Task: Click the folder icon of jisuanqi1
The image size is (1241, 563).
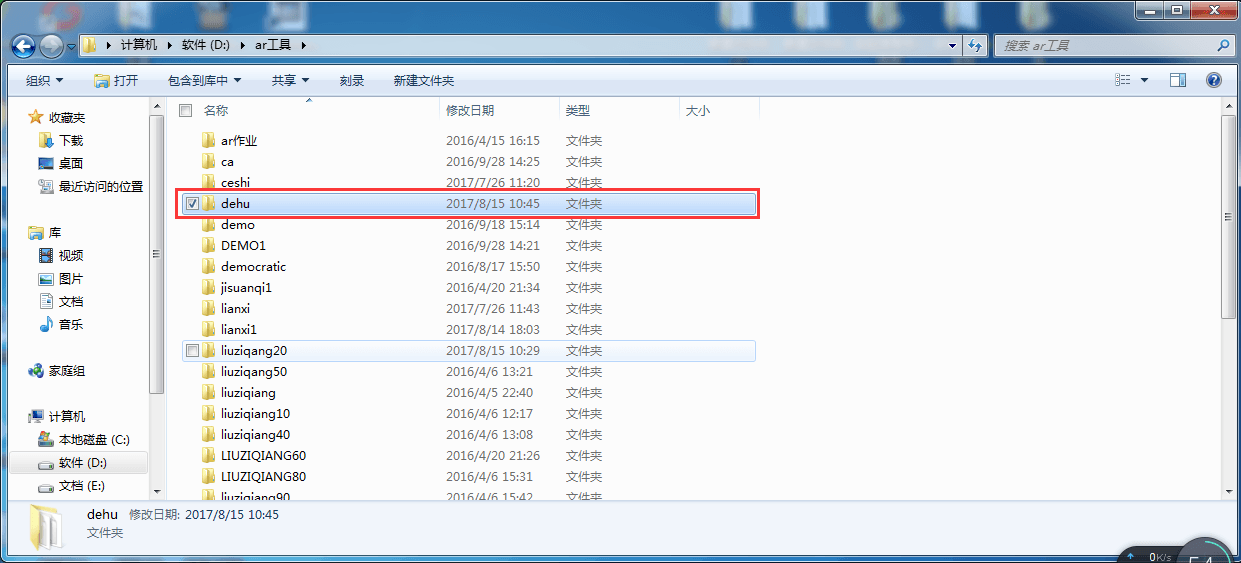Action: pos(208,287)
